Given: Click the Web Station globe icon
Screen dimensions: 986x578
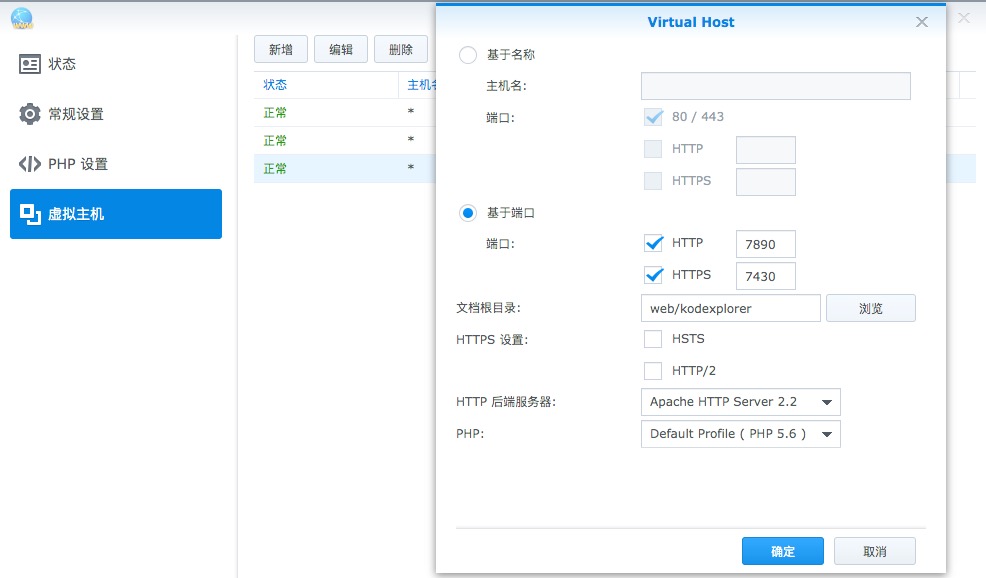Looking at the screenshot, I should [x=22, y=18].
